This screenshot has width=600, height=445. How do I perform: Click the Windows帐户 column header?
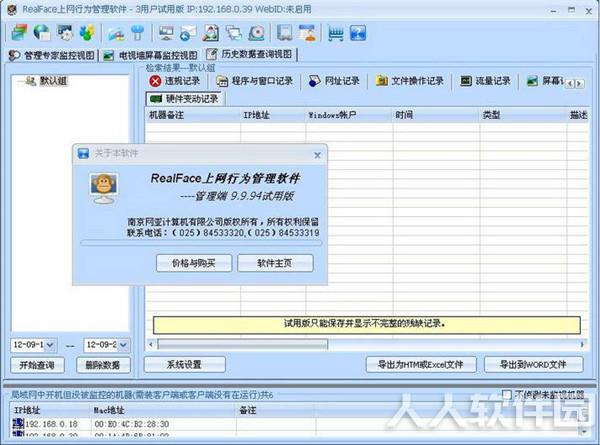tap(349, 115)
